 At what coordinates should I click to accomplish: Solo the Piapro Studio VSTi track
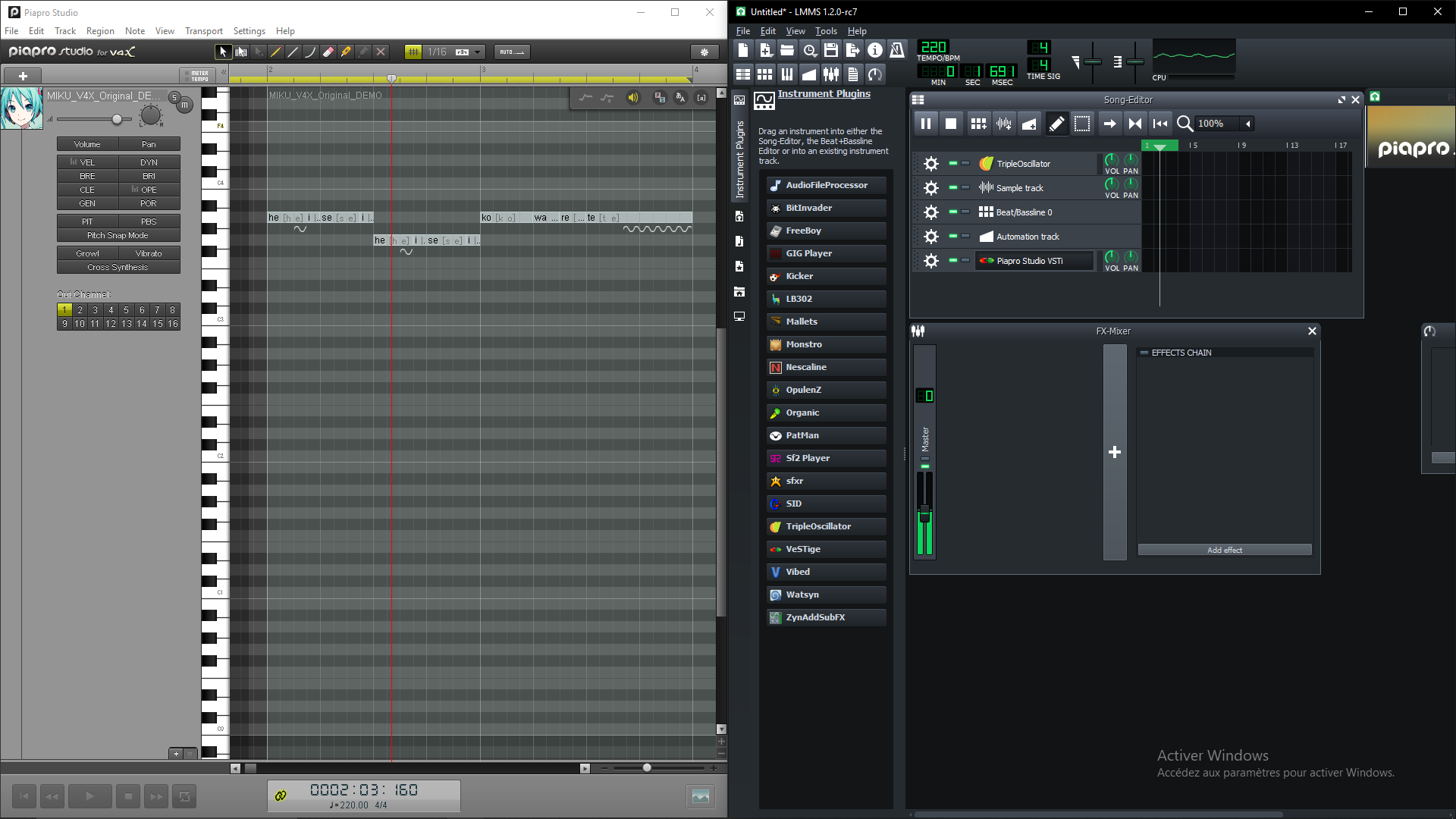965,260
